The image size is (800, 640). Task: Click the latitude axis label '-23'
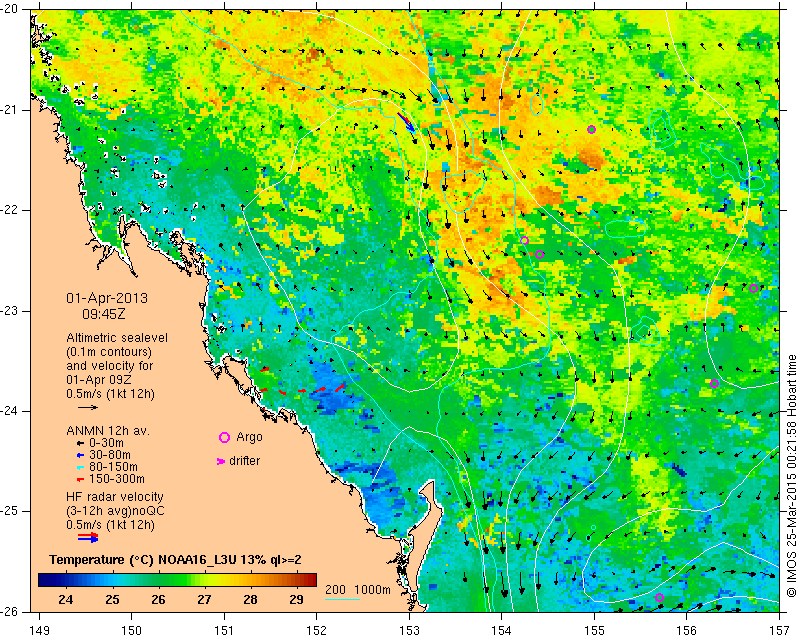10,311
